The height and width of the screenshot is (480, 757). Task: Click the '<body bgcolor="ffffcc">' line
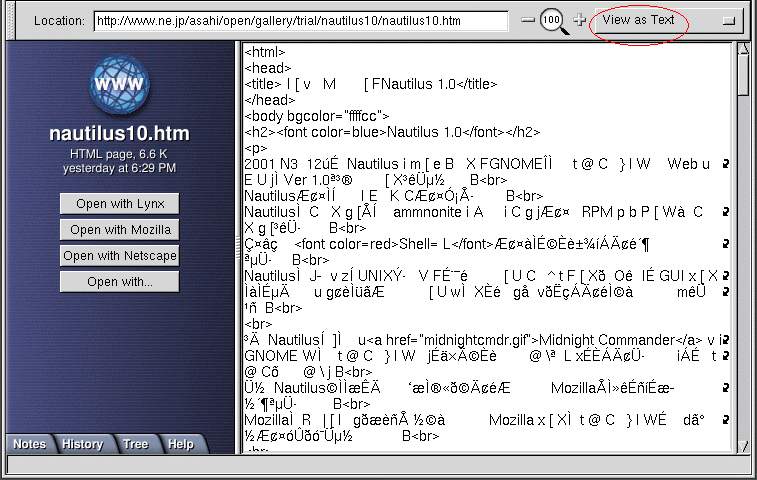tap(317, 116)
